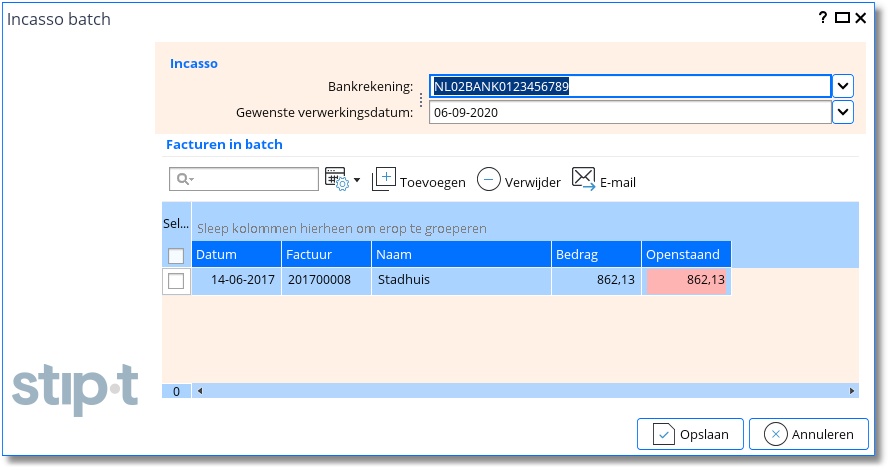This screenshot has width=889, height=470.
Task: Tick the select-all header checkbox
Action: 176,256
